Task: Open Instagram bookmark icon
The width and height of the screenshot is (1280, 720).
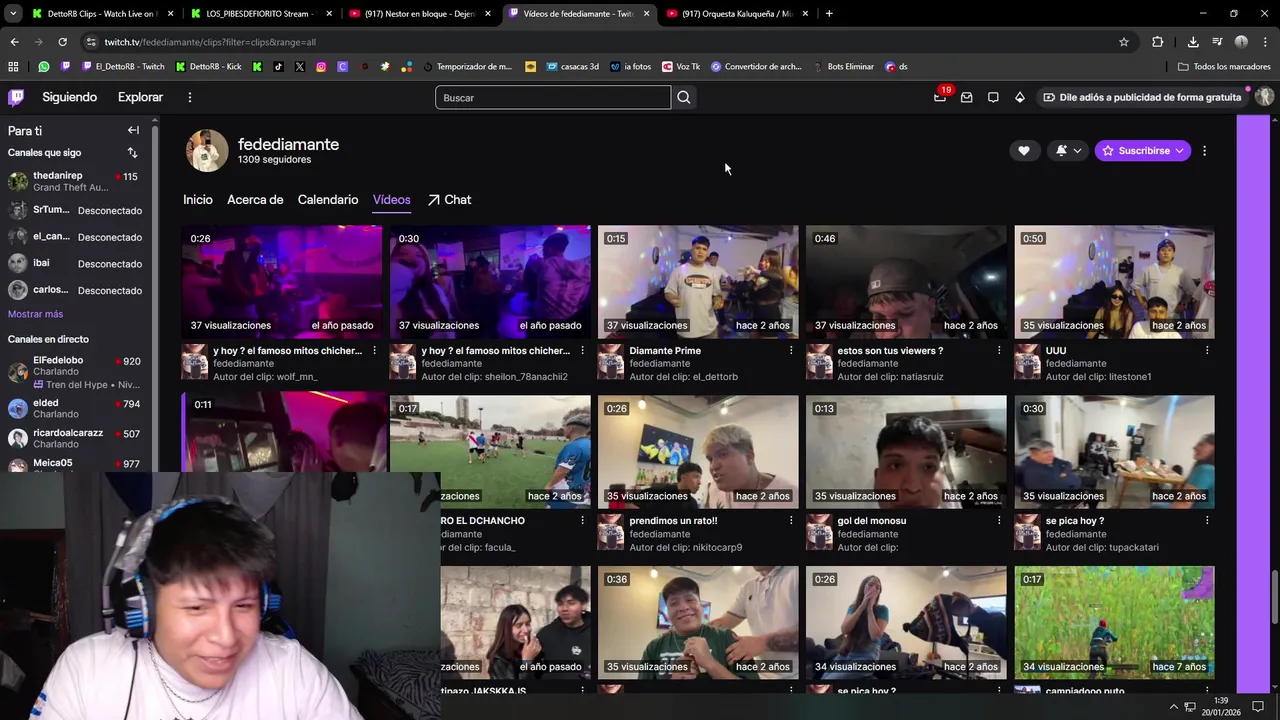Action: tap(321, 67)
